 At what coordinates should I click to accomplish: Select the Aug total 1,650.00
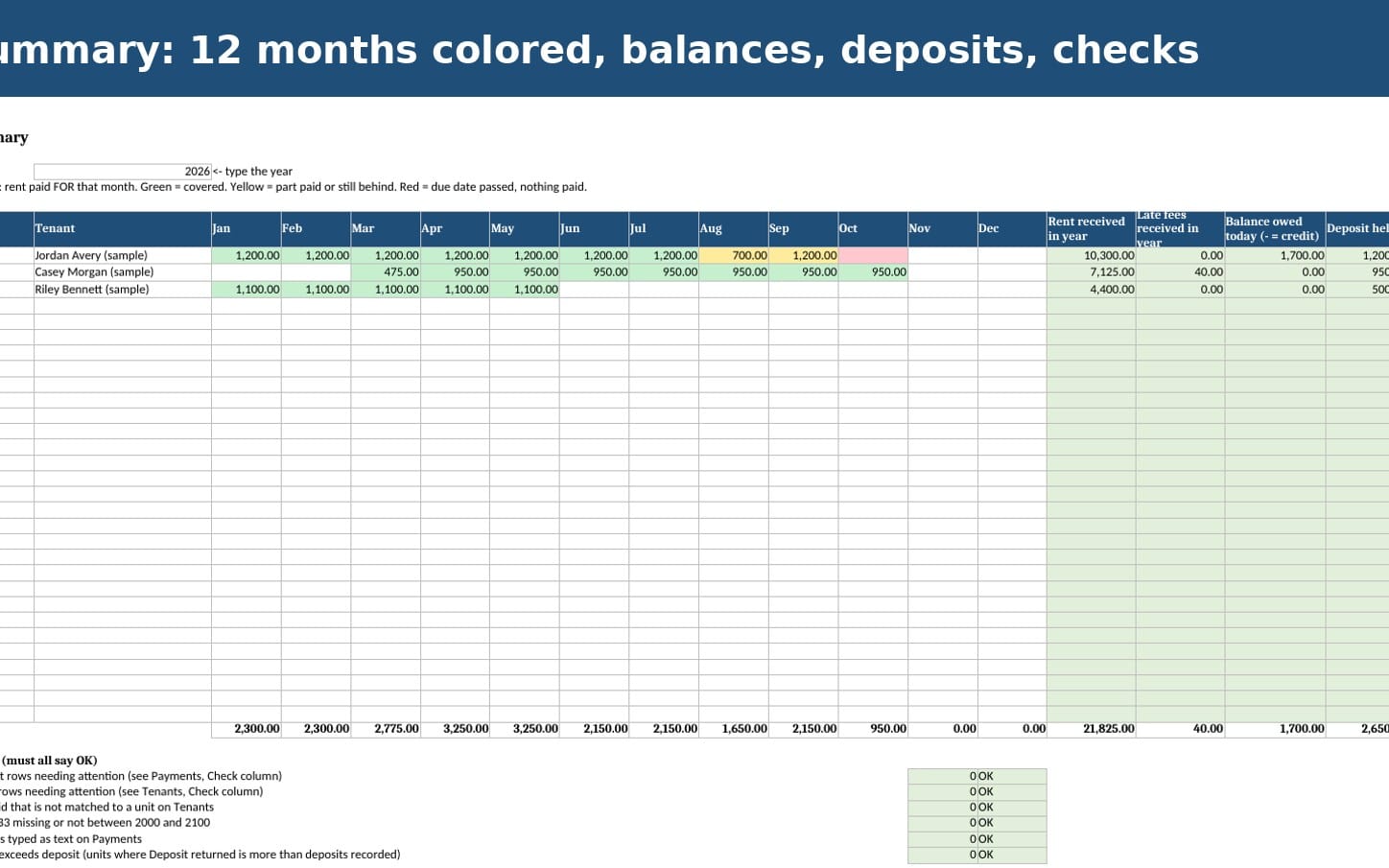pos(734,729)
